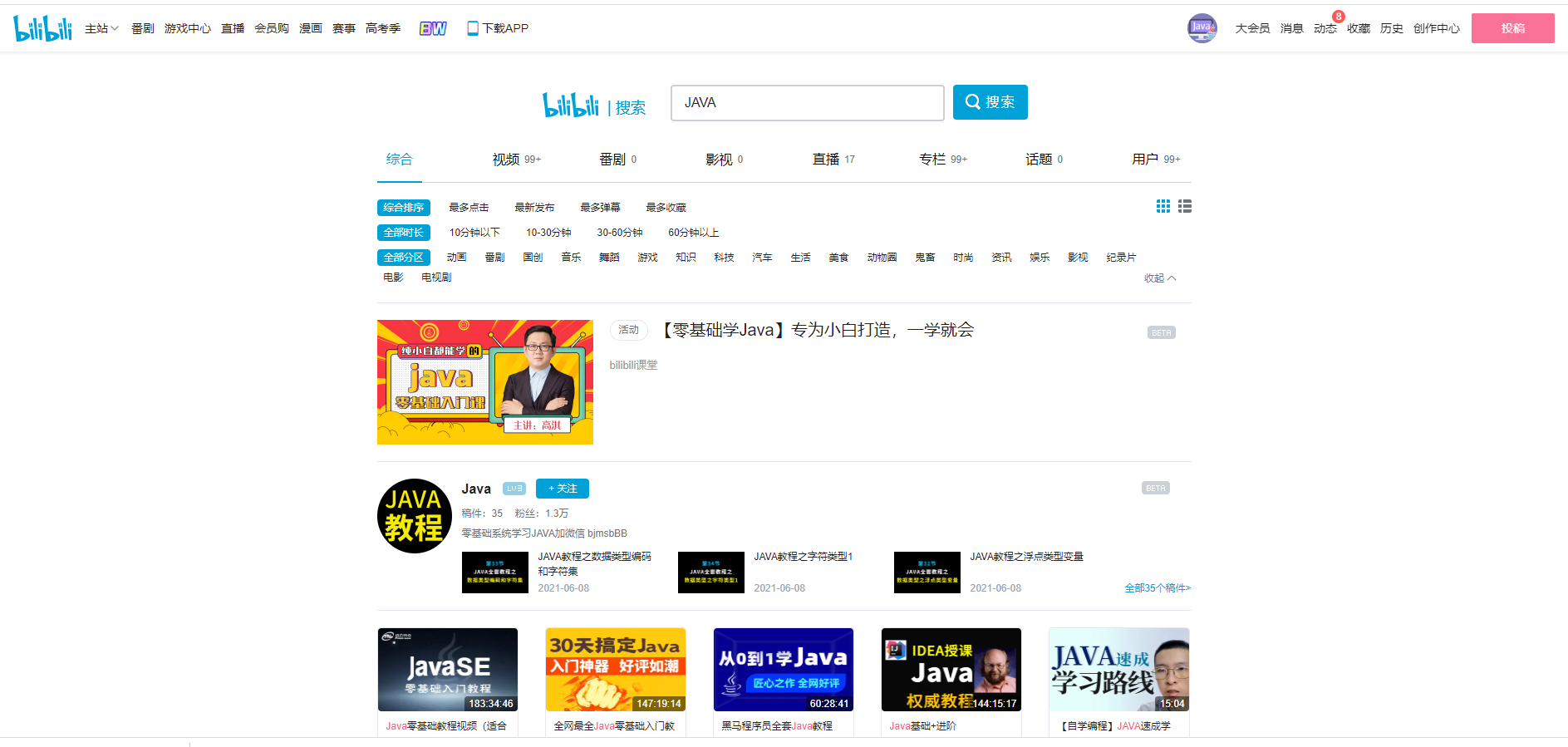Open 会员购 in the top navigation
1568x747 pixels.
pyautogui.click(x=272, y=28)
